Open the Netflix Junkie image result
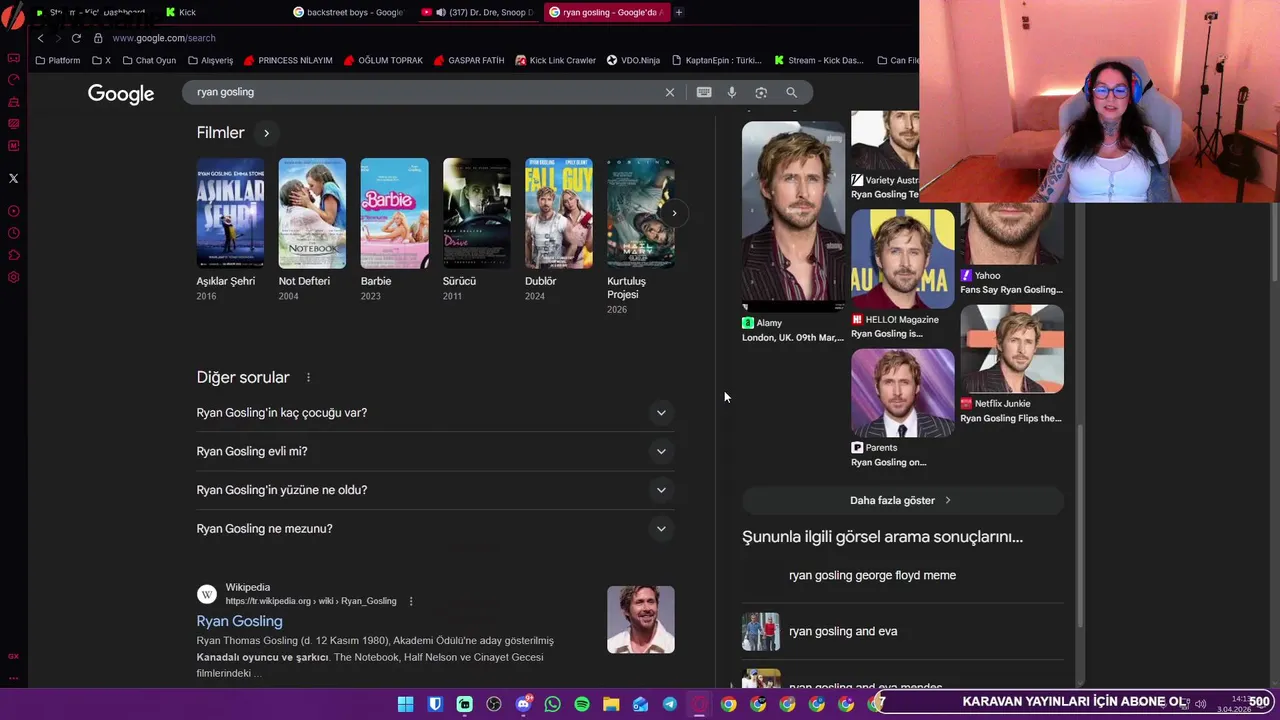Screen dimensions: 1280x720 pos(1012,349)
